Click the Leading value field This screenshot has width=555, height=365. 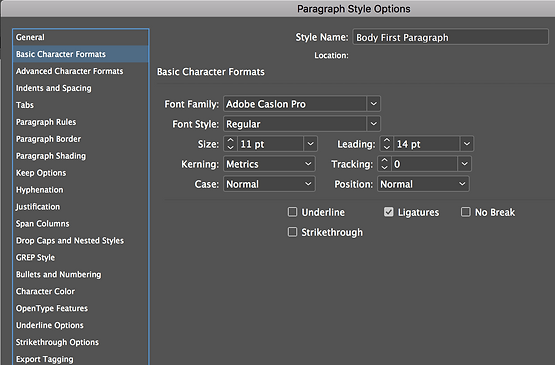tap(427, 144)
